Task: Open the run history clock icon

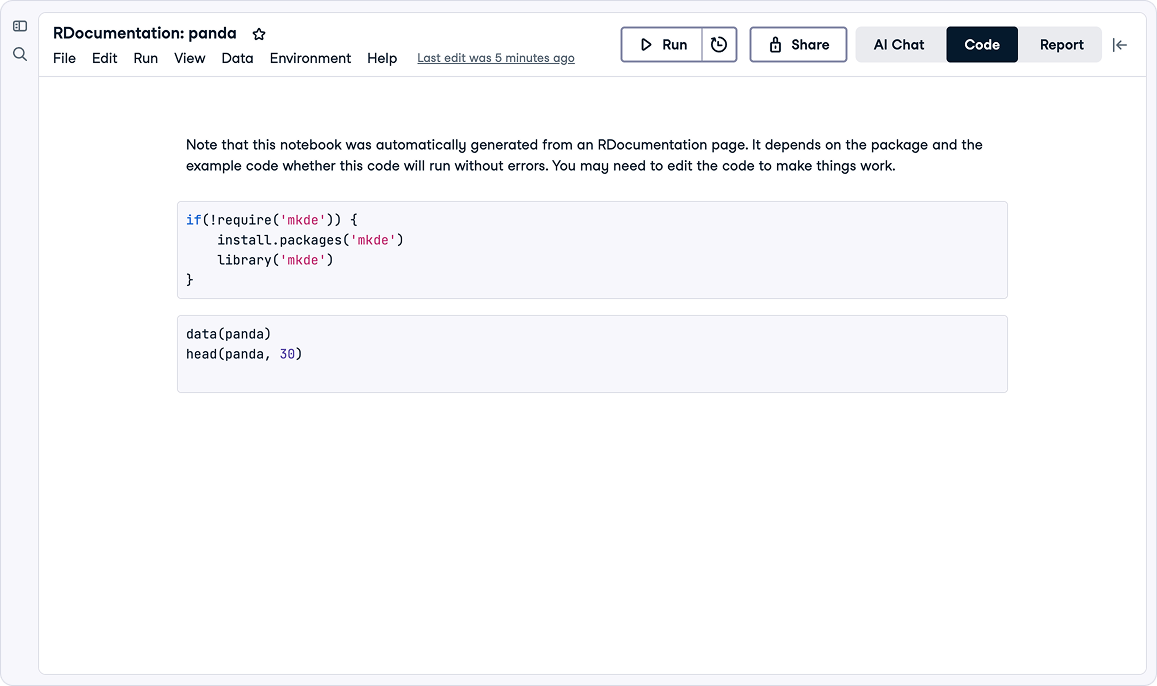Action: [719, 45]
